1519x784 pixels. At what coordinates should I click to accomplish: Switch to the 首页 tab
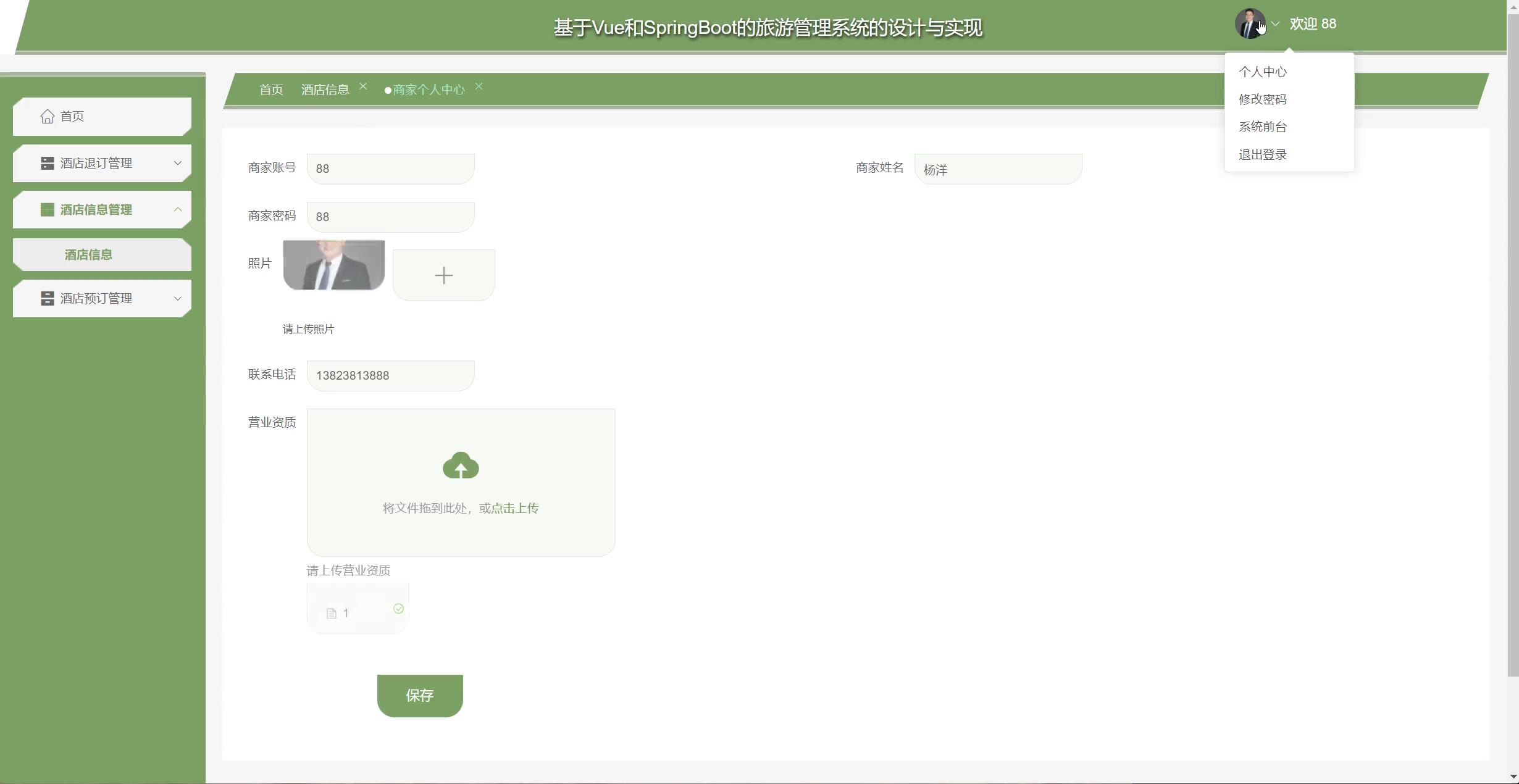[x=271, y=90]
